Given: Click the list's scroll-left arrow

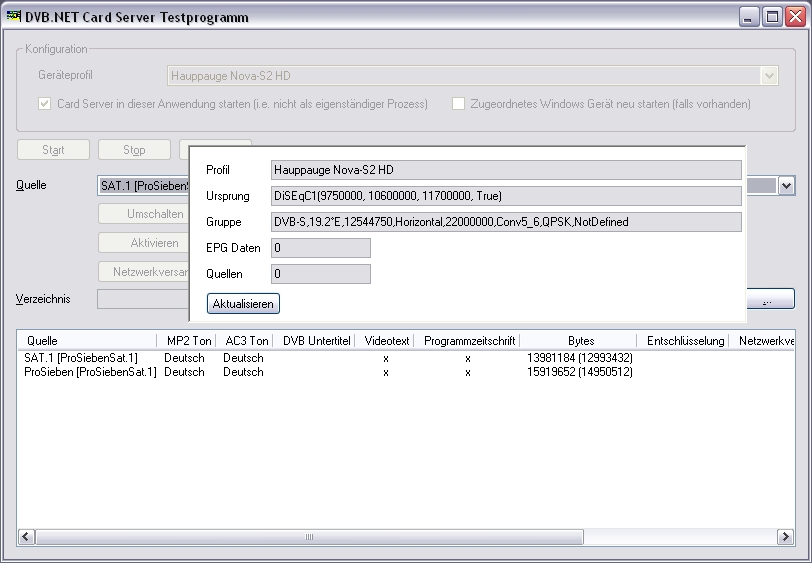Looking at the screenshot, I should coord(25,537).
